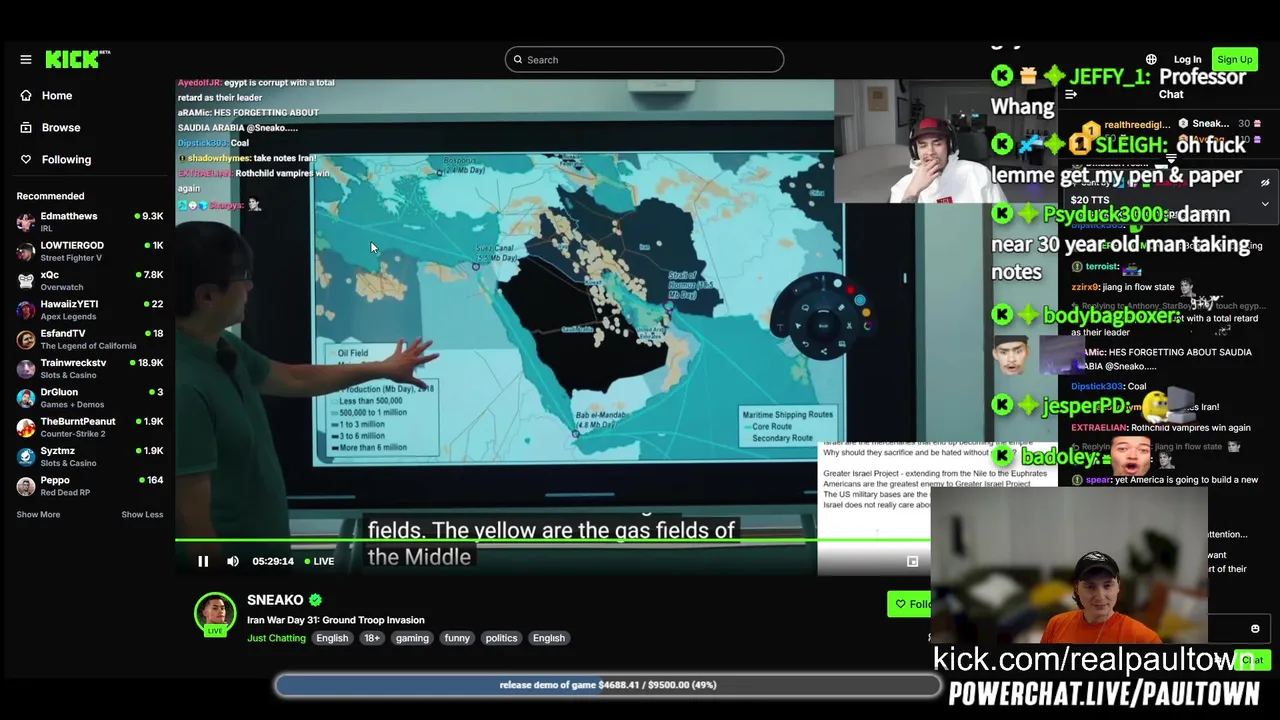
Task: Collapse recommended list with Show Less
Action: point(142,514)
